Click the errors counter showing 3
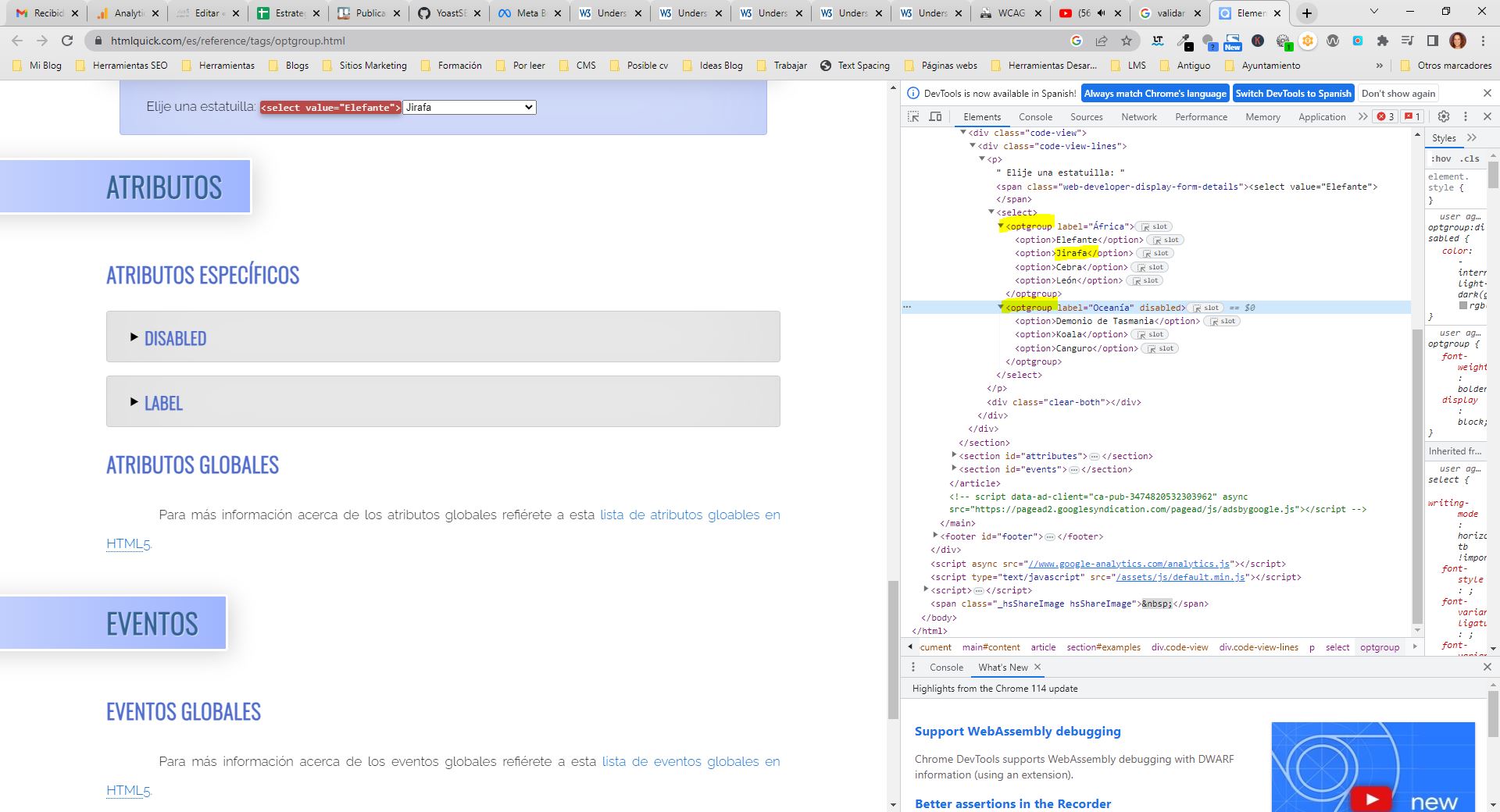This screenshot has height=812, width=1500. (x=1386, y=116)
